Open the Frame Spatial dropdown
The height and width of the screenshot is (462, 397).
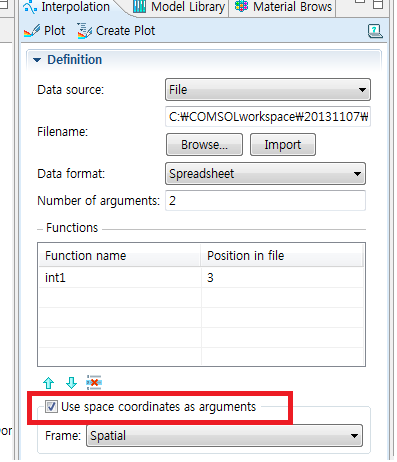click(224, 436)
